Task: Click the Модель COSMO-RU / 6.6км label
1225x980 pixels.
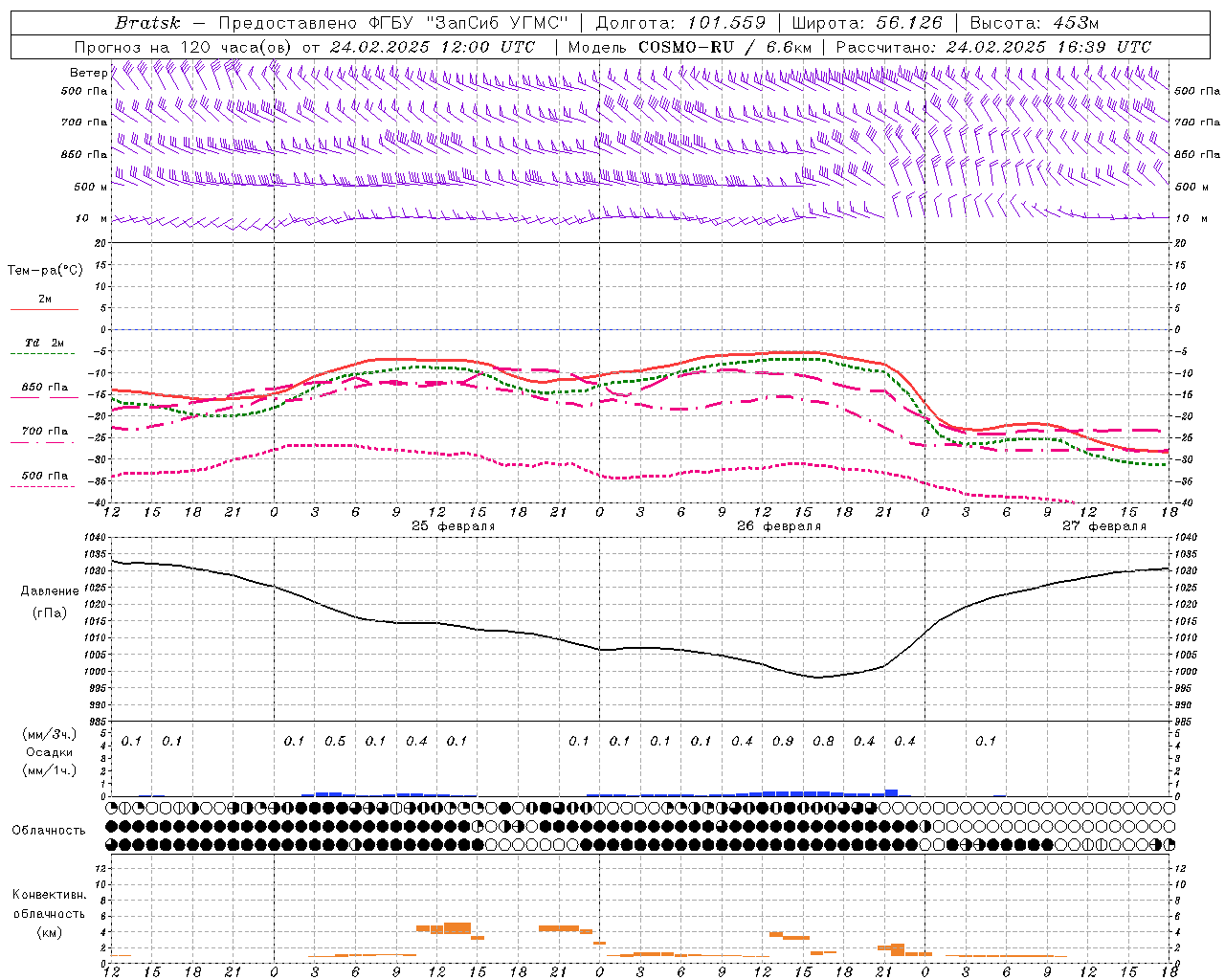Action: click(690, 47)
